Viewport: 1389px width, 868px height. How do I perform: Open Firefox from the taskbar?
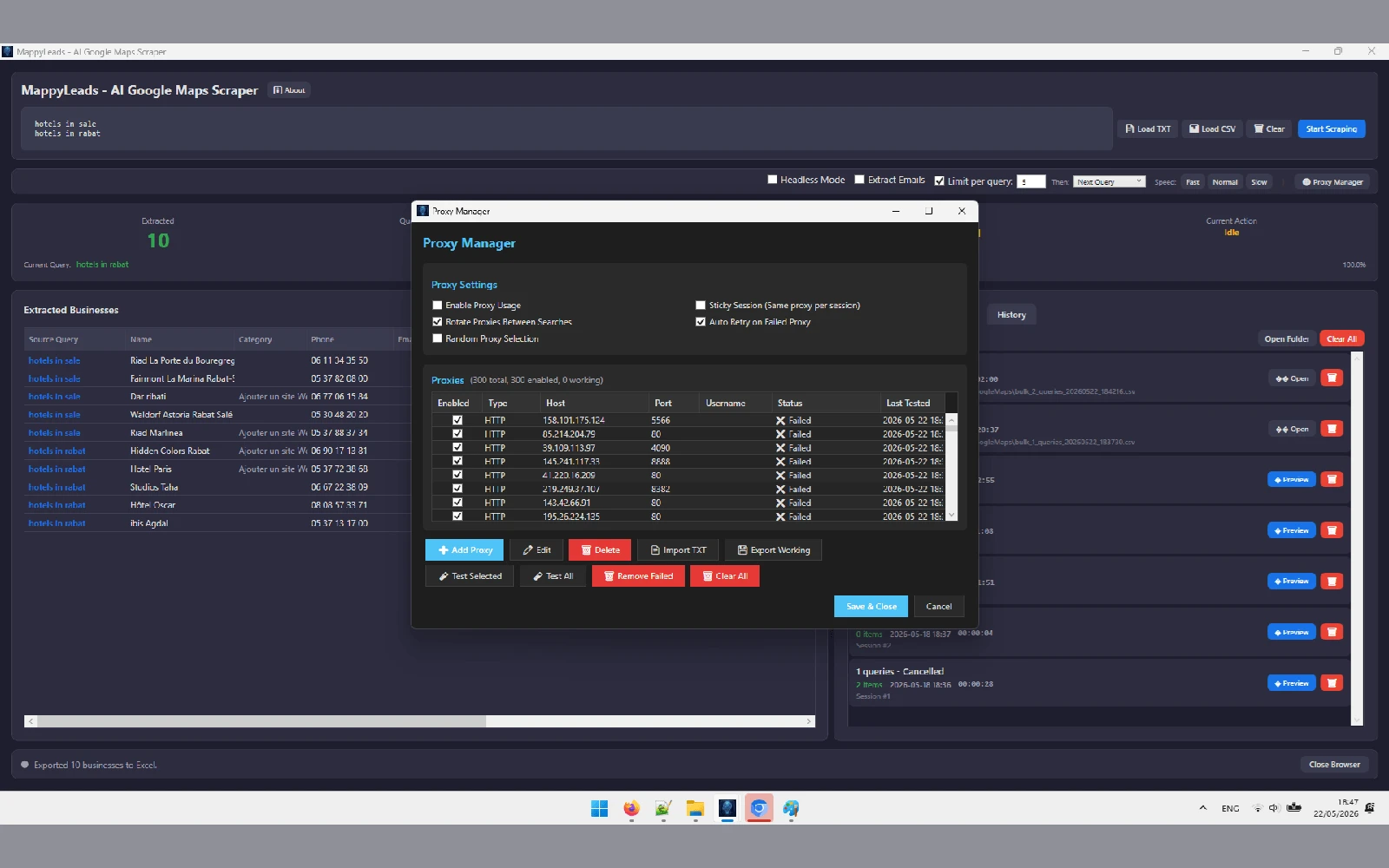click(631, 809)
